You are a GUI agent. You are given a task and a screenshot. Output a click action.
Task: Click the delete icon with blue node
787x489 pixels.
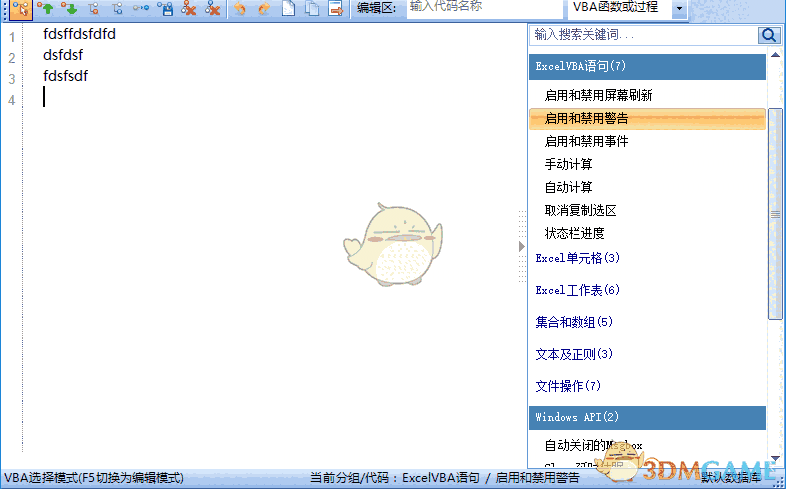(213, 8)
